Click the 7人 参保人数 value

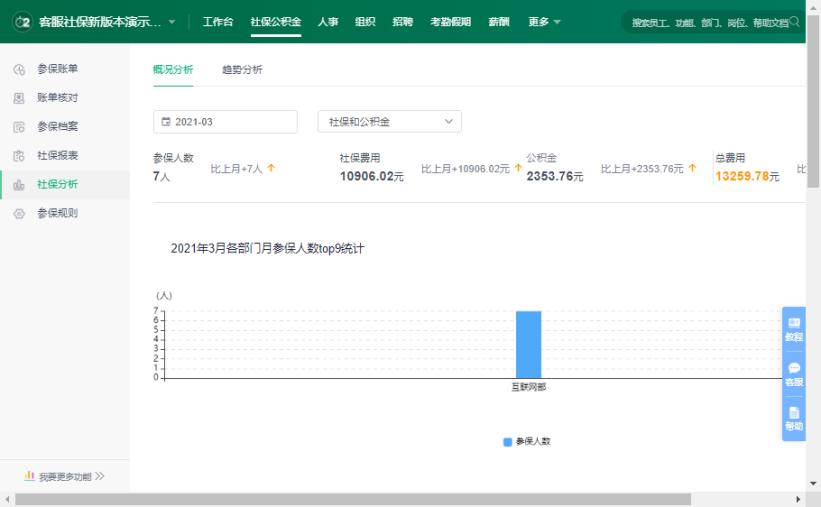coord(161,177)
